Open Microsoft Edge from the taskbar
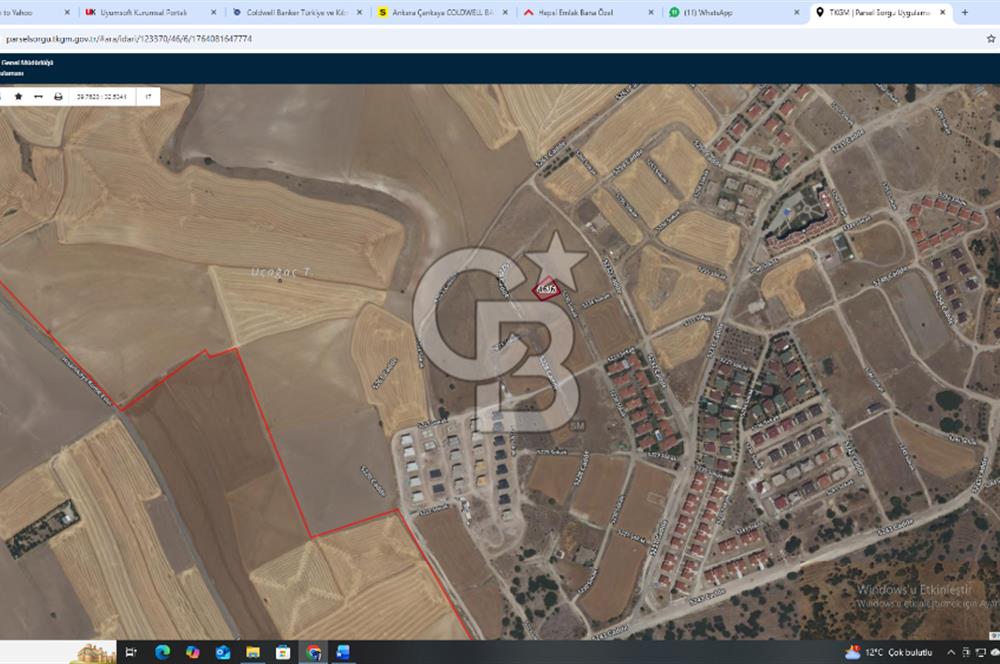Image resolution: width=1000 pixels, height=664 pixels. point(163,652)
